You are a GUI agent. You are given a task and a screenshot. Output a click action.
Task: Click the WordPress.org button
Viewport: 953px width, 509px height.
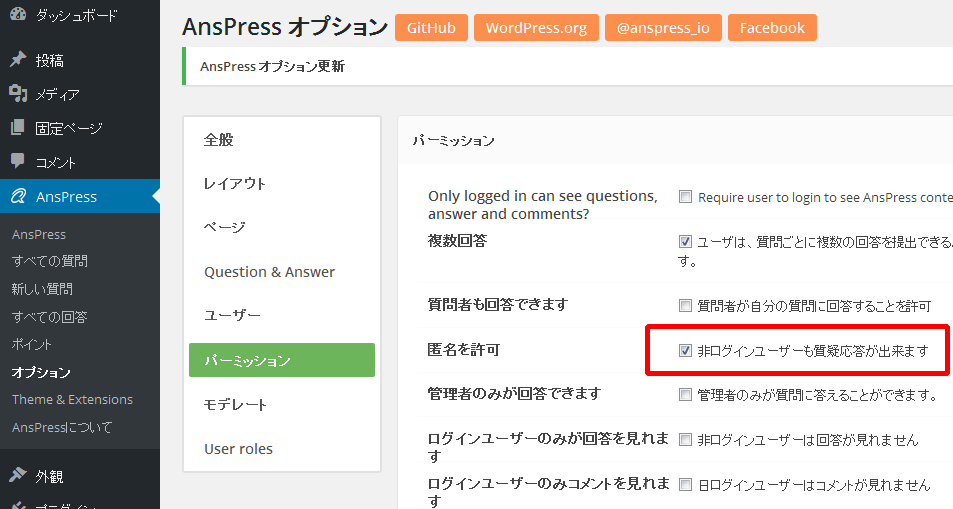coord(536,27)
